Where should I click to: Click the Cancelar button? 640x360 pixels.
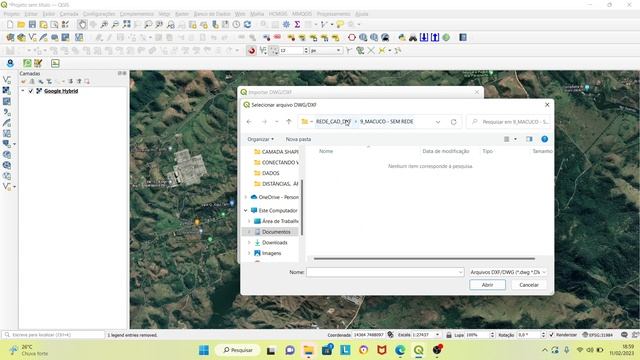(x=529, y=285)
